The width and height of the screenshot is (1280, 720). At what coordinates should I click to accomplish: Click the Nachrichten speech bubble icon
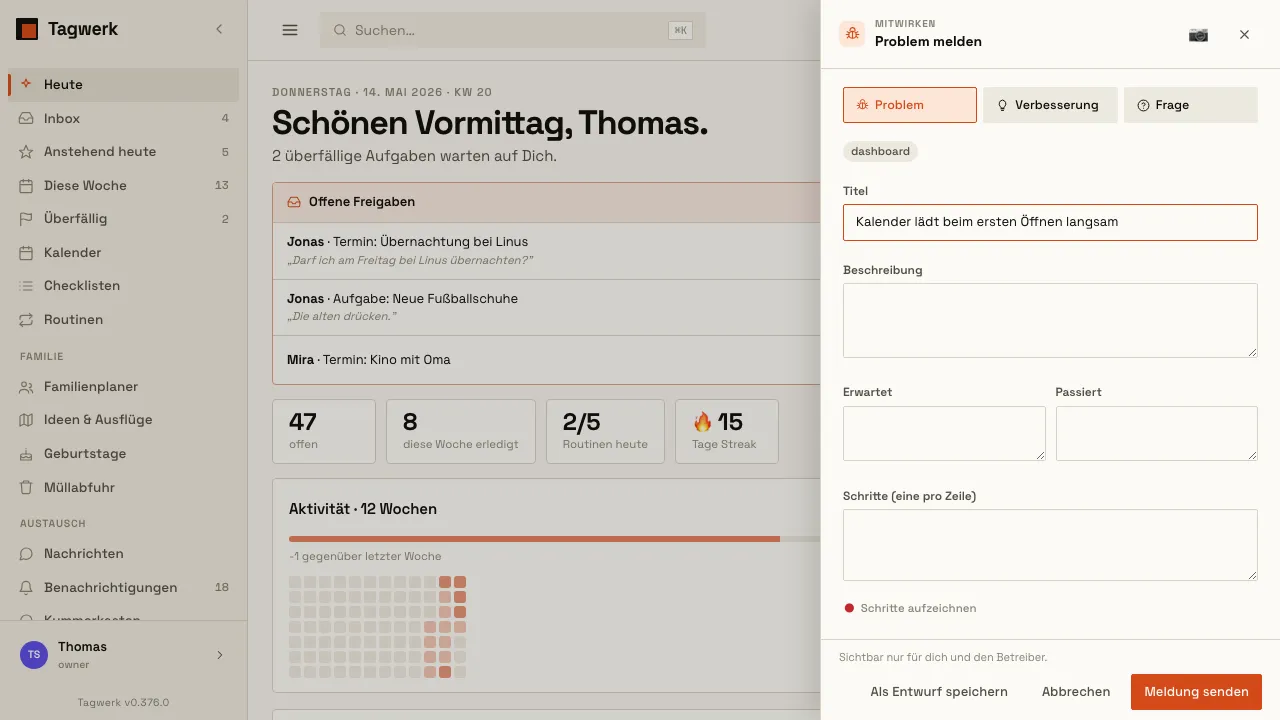(26, 554)
